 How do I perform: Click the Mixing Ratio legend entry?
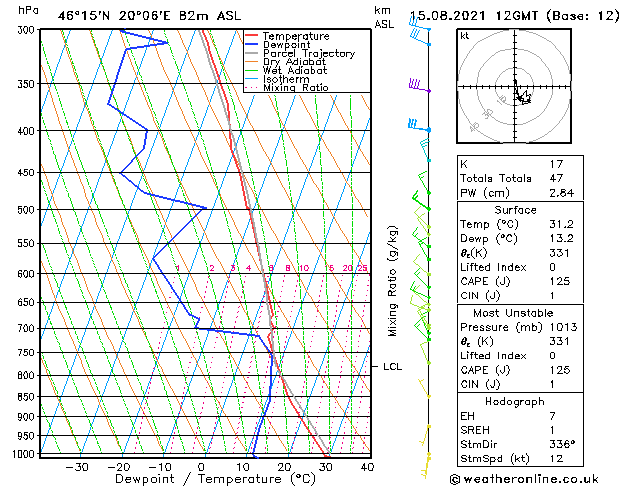(287, 88)
